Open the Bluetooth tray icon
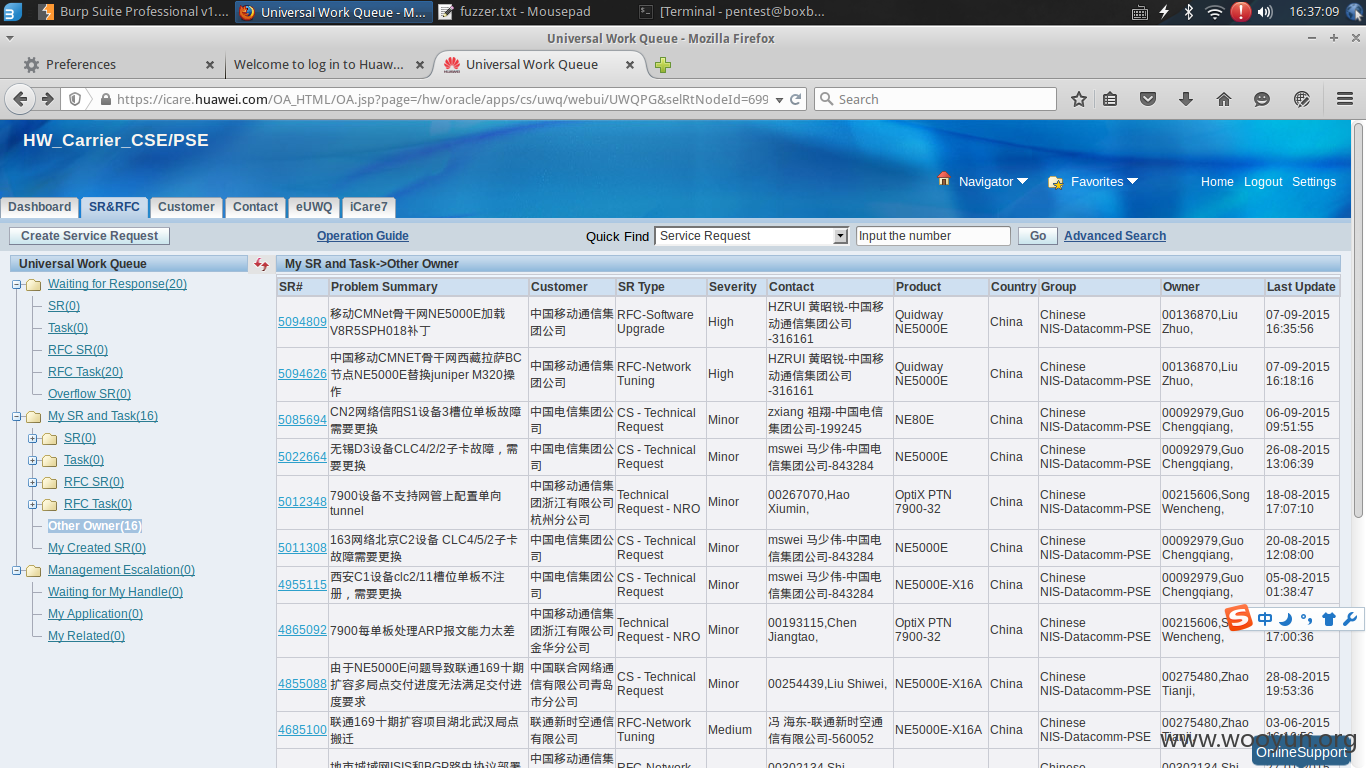Screen dimensions: 1366x768 point(1189,12)
